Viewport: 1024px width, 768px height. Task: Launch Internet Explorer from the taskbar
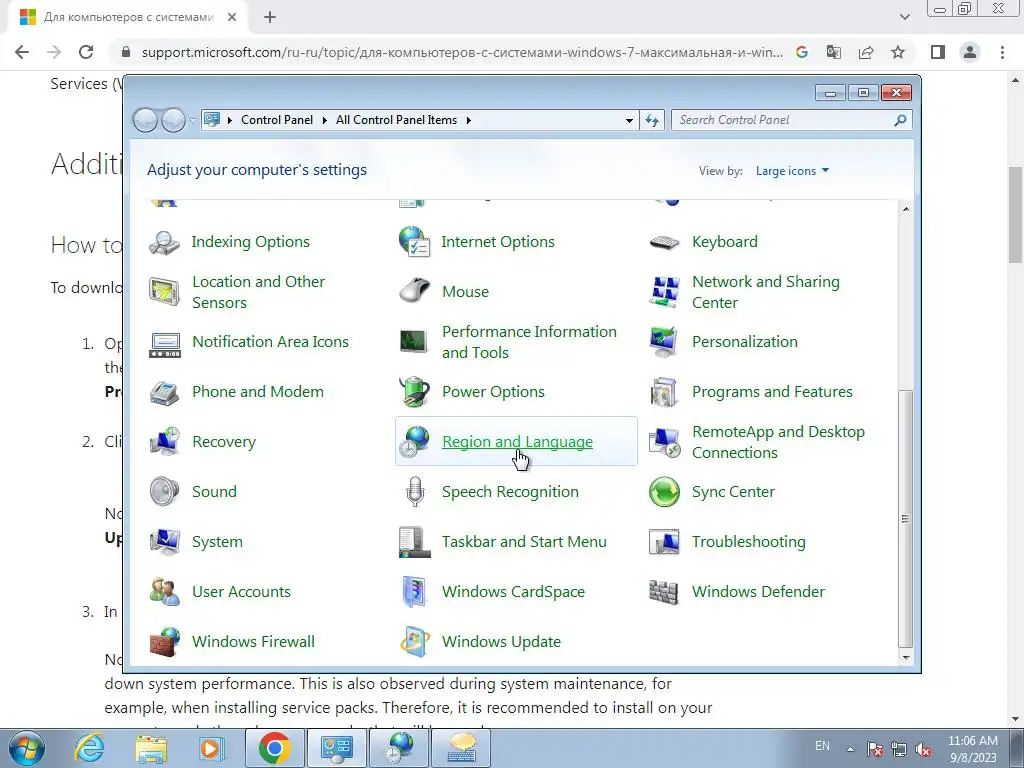pos(89,748)
